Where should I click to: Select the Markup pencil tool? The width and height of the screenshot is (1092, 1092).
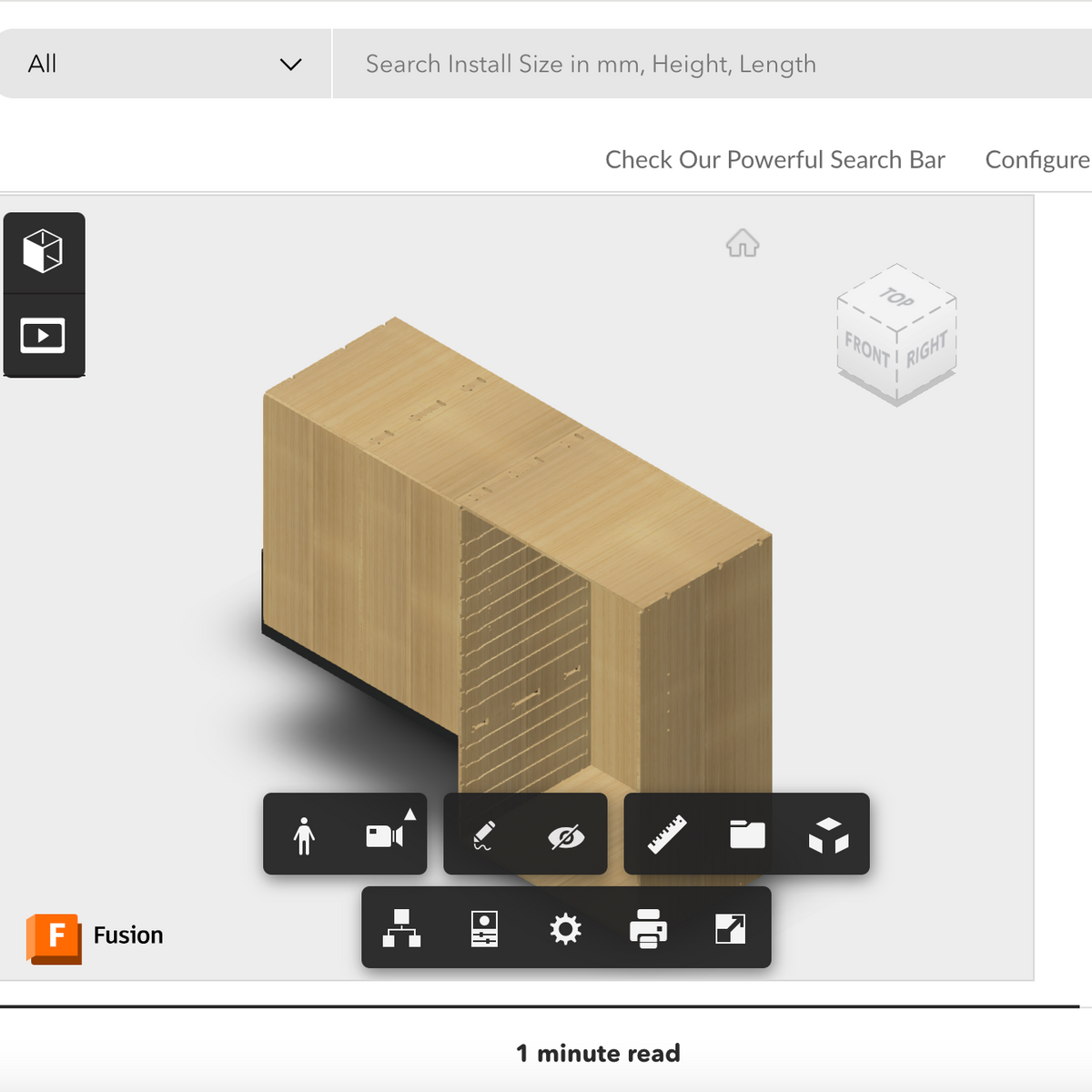[484, 834]
